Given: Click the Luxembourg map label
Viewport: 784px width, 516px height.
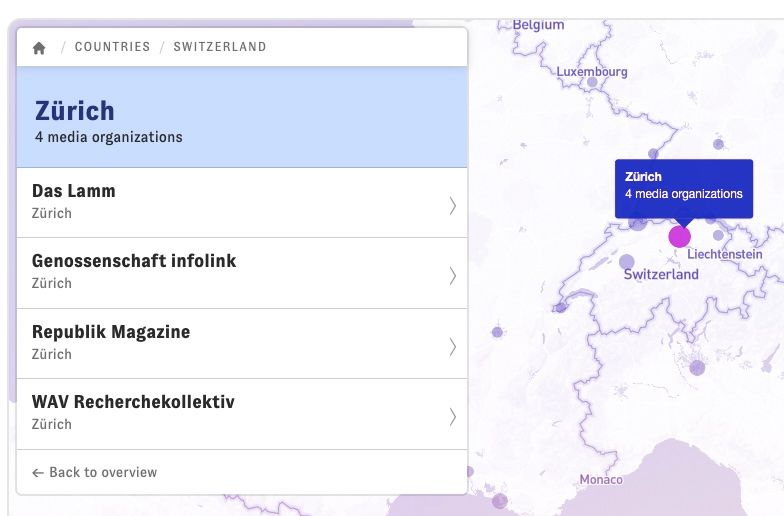Looking at the screenshot, I should (x=592, y=72).
